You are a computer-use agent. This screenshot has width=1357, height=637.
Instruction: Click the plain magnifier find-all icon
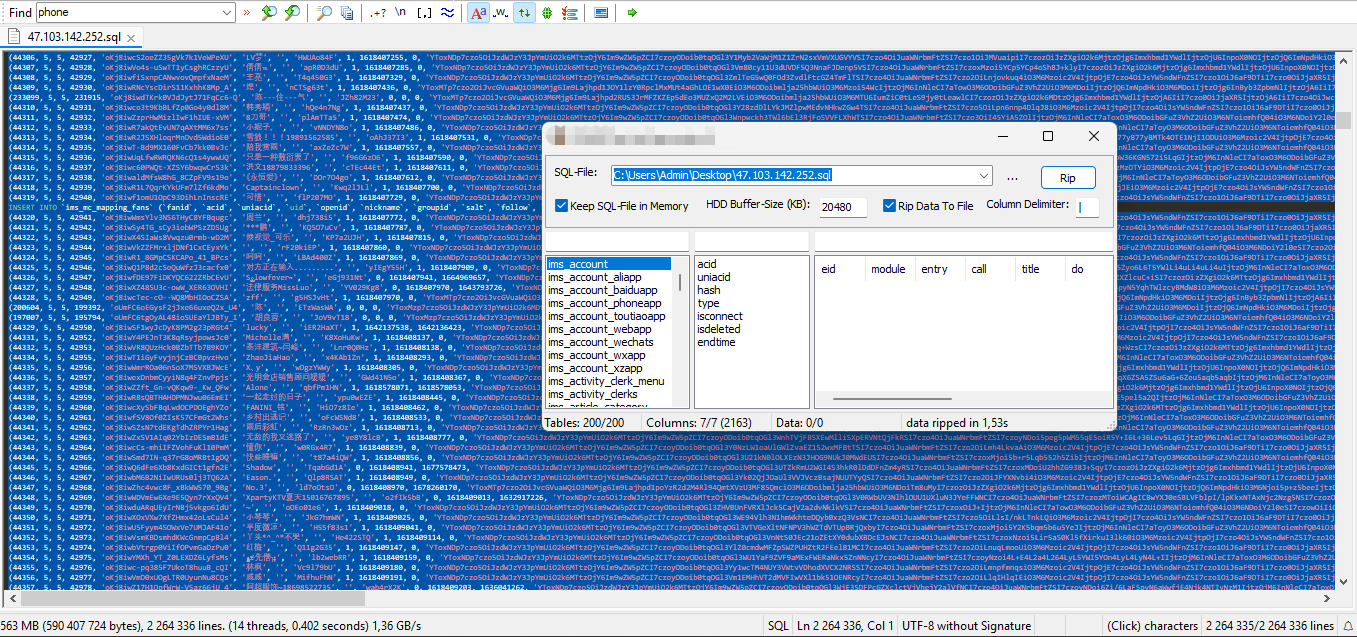pos(324,13)
